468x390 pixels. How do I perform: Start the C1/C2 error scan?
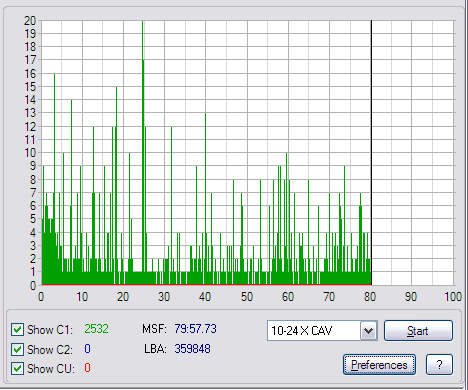418,331
